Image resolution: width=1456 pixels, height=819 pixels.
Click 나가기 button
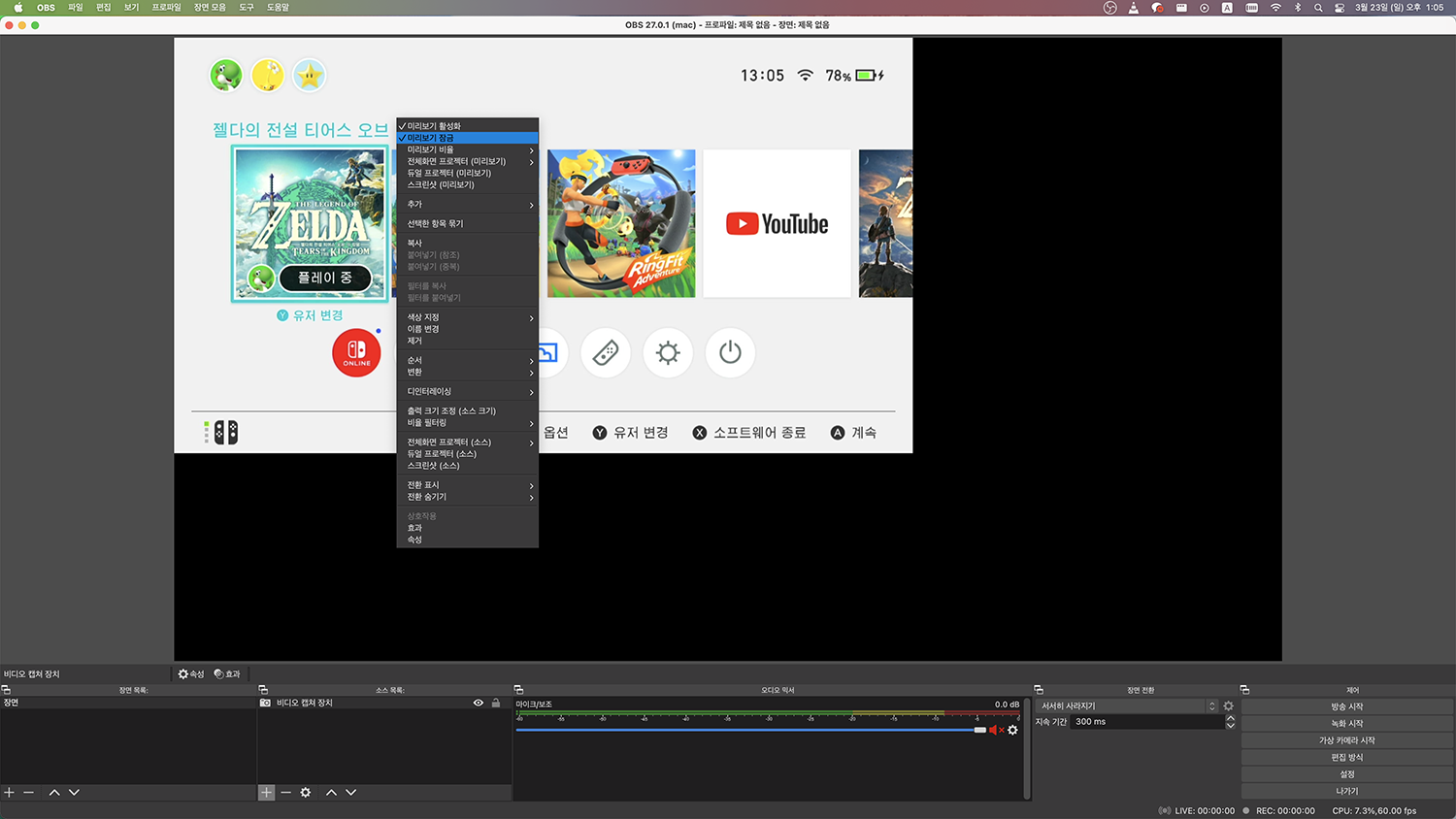tap(1346, 791)
